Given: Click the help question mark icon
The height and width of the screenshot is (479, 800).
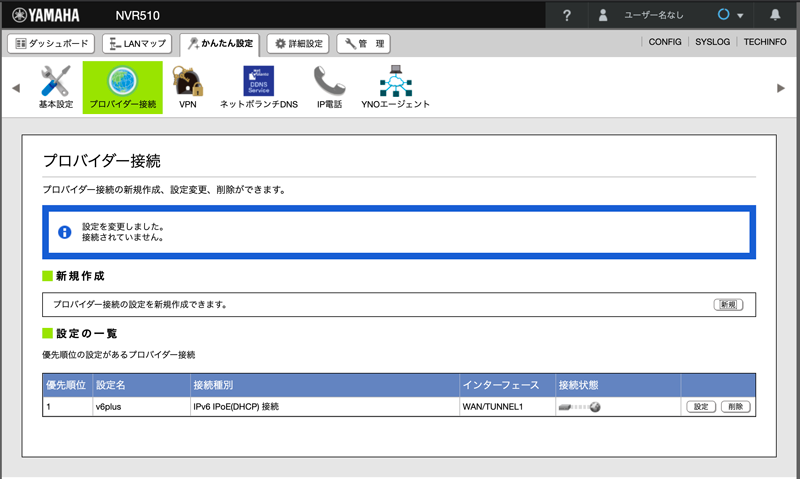Looking at the screenshot, I should pos(567,15).
